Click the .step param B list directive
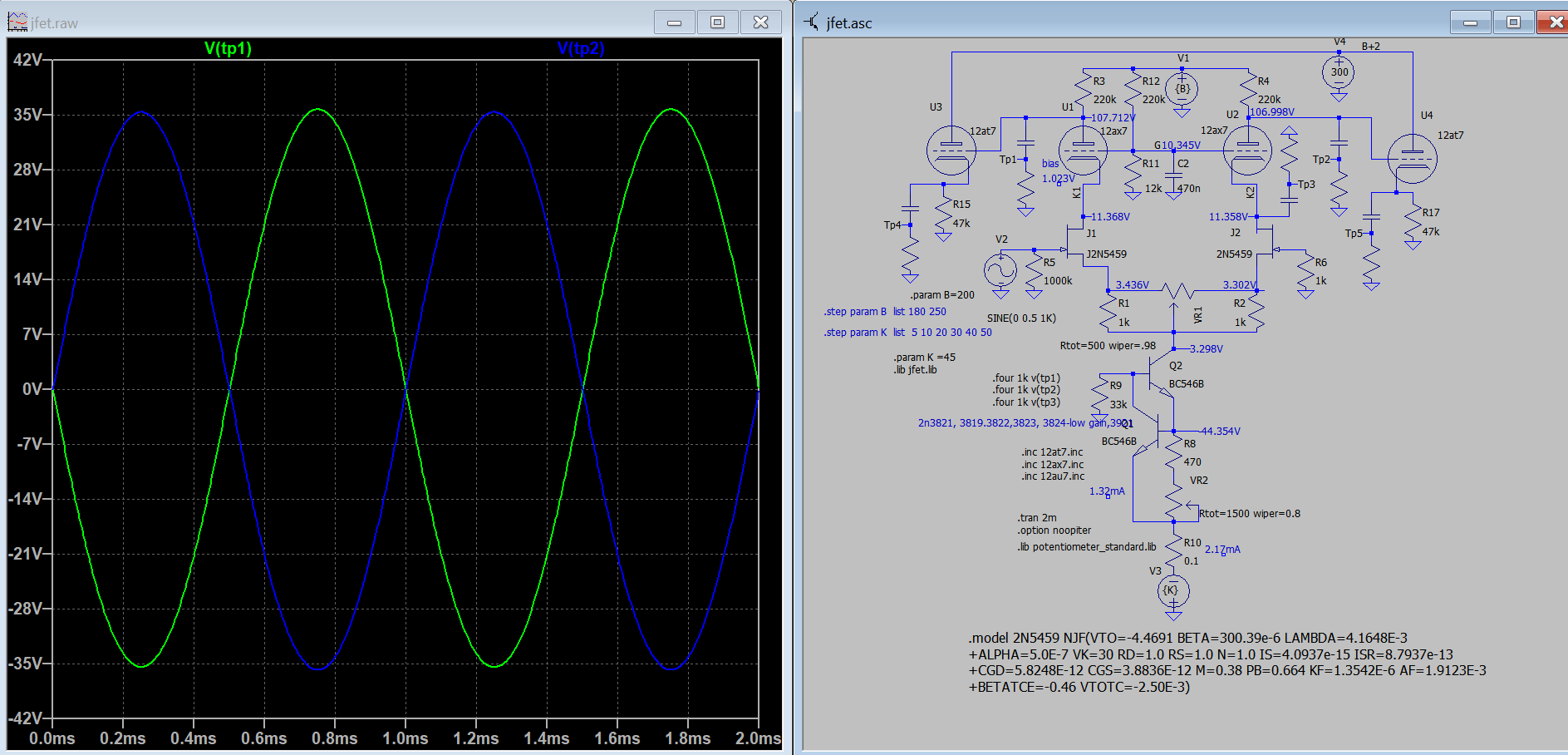The height and width of the screenshot is (755, 1568). (x=885, y=312)
